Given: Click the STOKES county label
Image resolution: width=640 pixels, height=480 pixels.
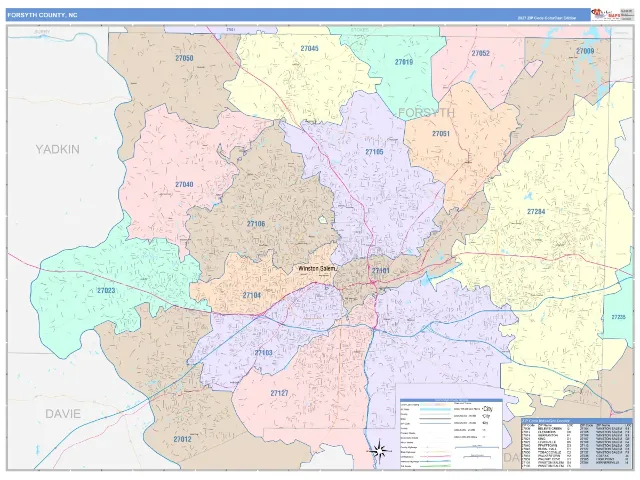Looking at the screenshot, I should click(x=360, y=30).
